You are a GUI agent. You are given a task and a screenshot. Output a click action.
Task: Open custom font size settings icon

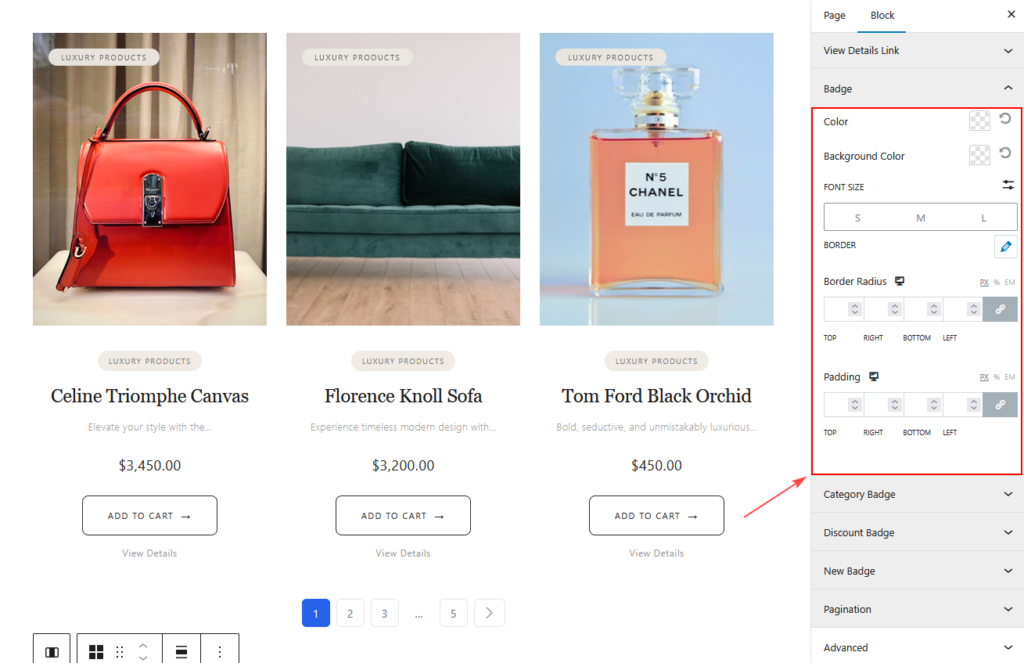[x=1008, y=185]
